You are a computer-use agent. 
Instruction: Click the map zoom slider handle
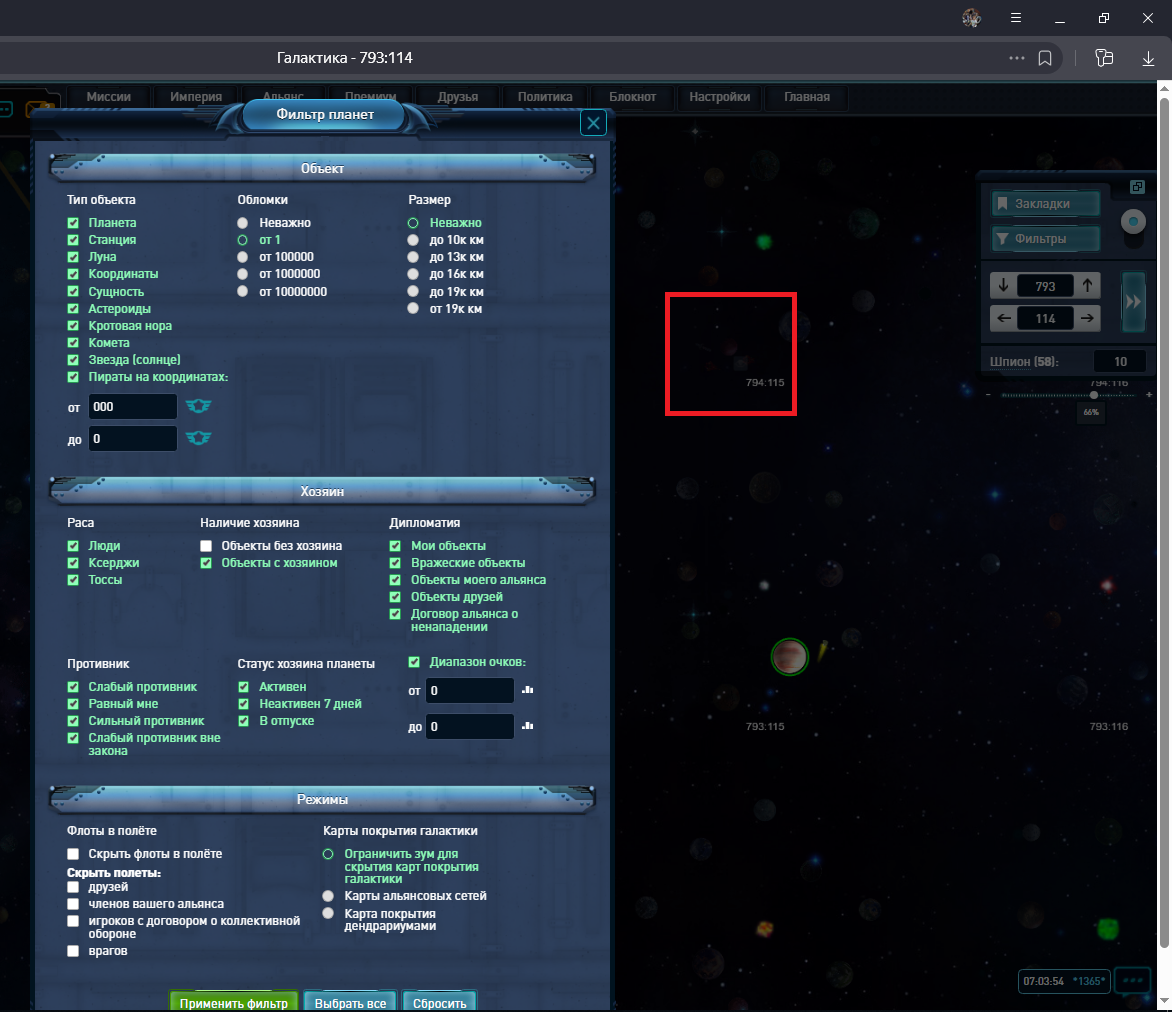(1094, 395)
